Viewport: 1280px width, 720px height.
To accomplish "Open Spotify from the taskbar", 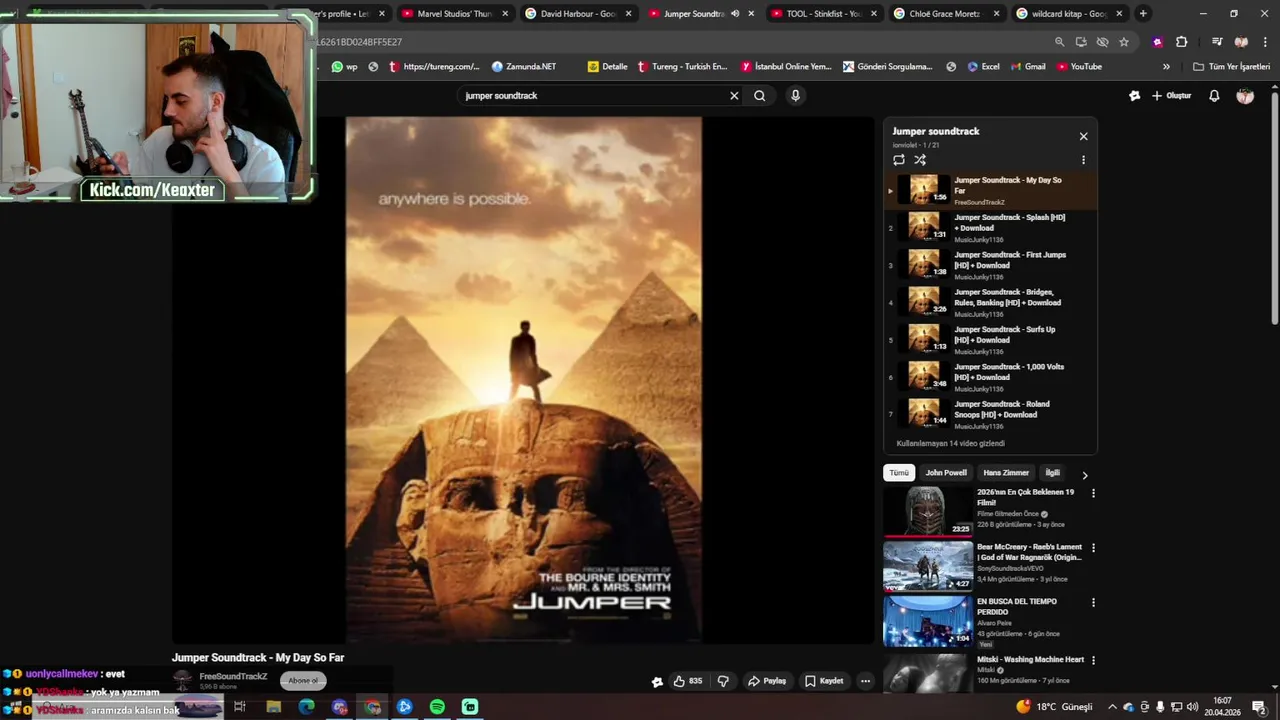I will coord(437,707).
